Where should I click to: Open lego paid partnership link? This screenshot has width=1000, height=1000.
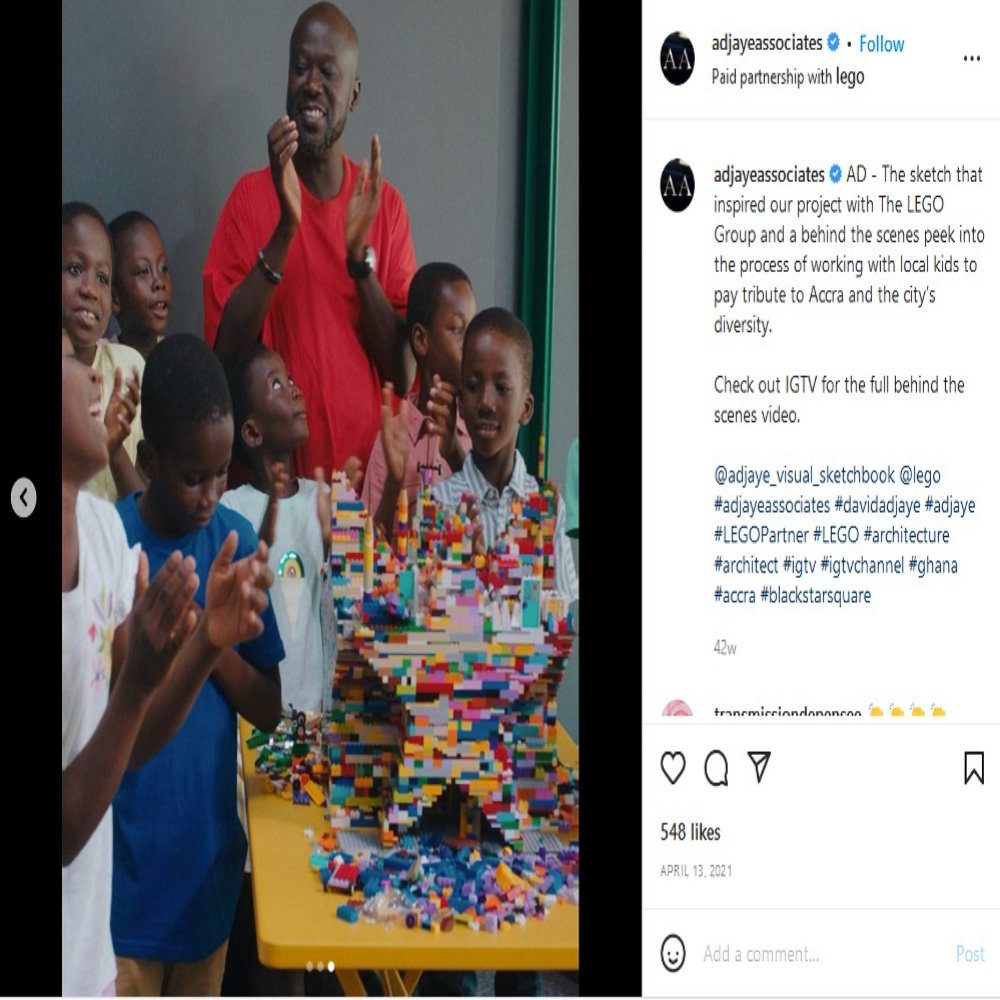[x=850, y=77]
